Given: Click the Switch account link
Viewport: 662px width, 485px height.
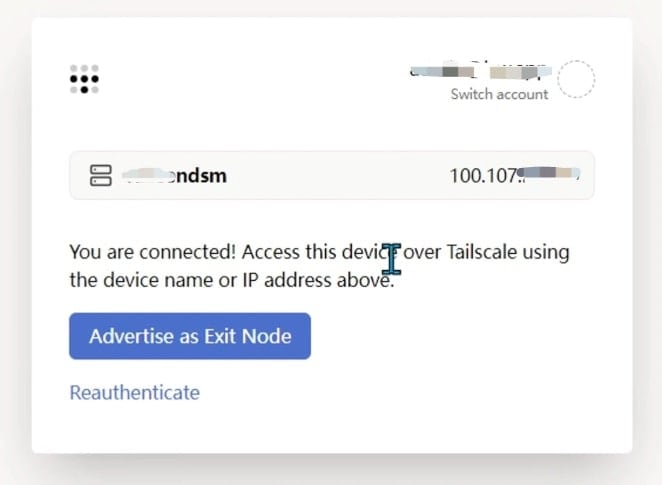Looking at the screenshot, I should tap(499, 94).
